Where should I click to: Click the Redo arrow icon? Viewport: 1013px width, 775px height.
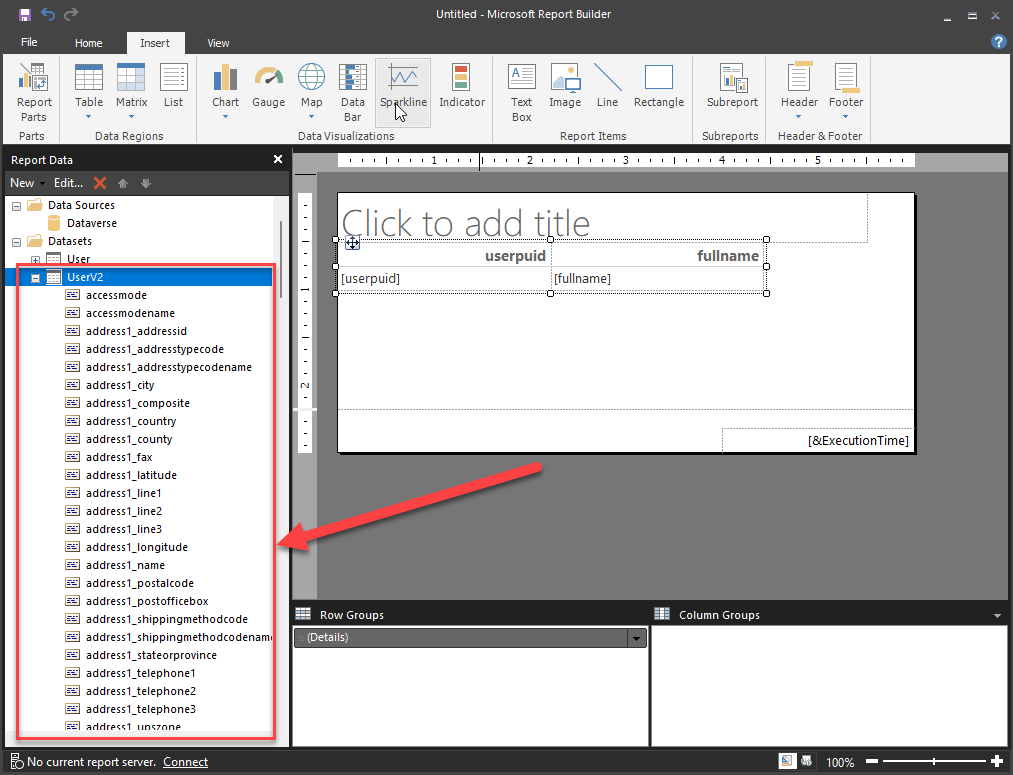coord(71,14)
